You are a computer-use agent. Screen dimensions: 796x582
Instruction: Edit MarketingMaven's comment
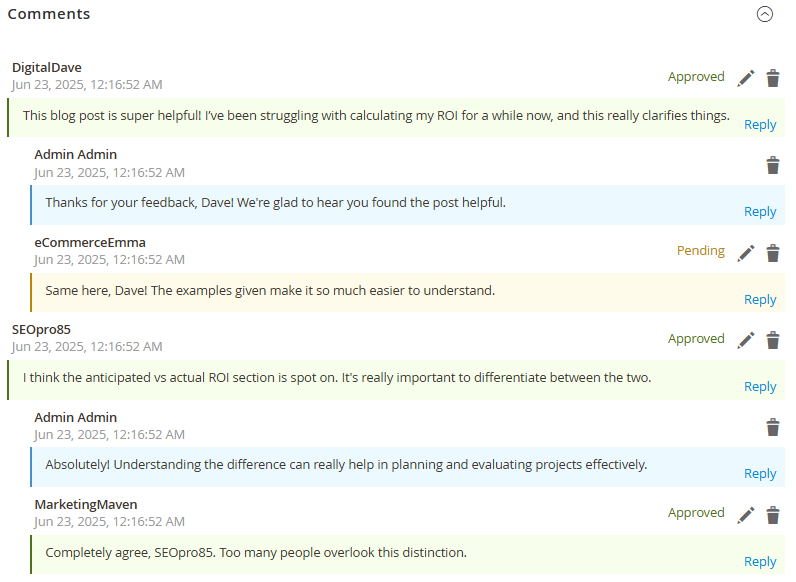tap(746, 515)
